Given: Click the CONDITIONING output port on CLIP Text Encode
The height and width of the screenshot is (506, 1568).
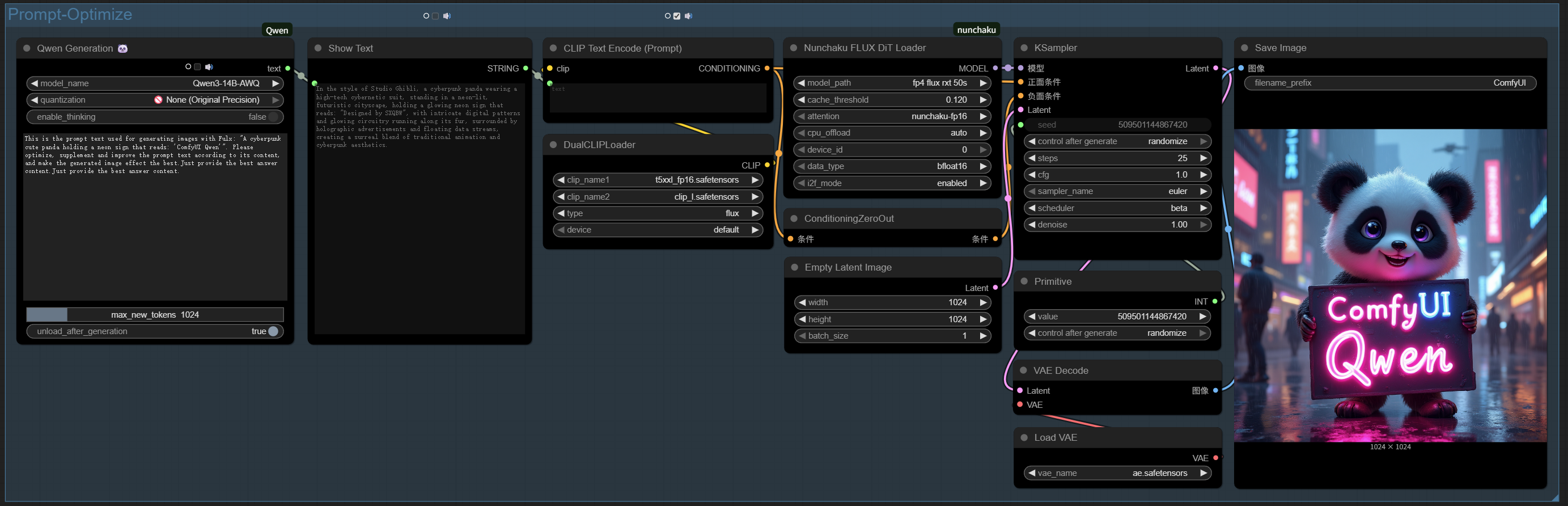Looking at the screenshot, I should [767, 68].
